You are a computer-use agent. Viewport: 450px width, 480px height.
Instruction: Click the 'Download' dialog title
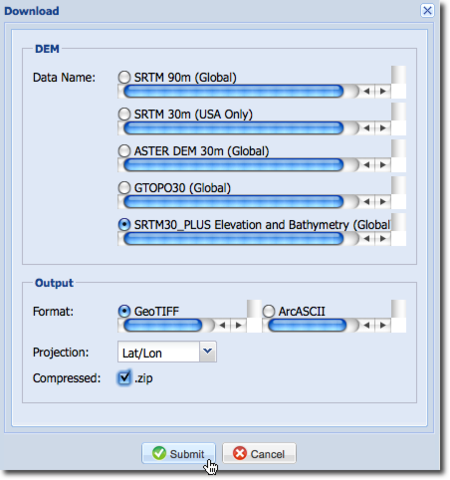pos(32,11)
